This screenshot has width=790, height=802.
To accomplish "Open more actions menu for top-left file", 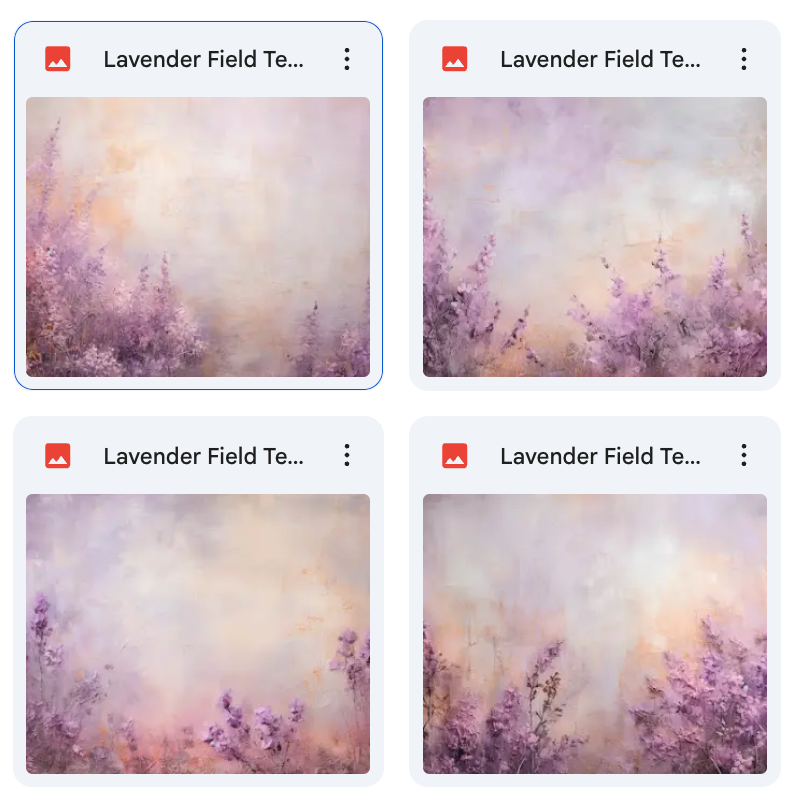I will click(347, 59).
